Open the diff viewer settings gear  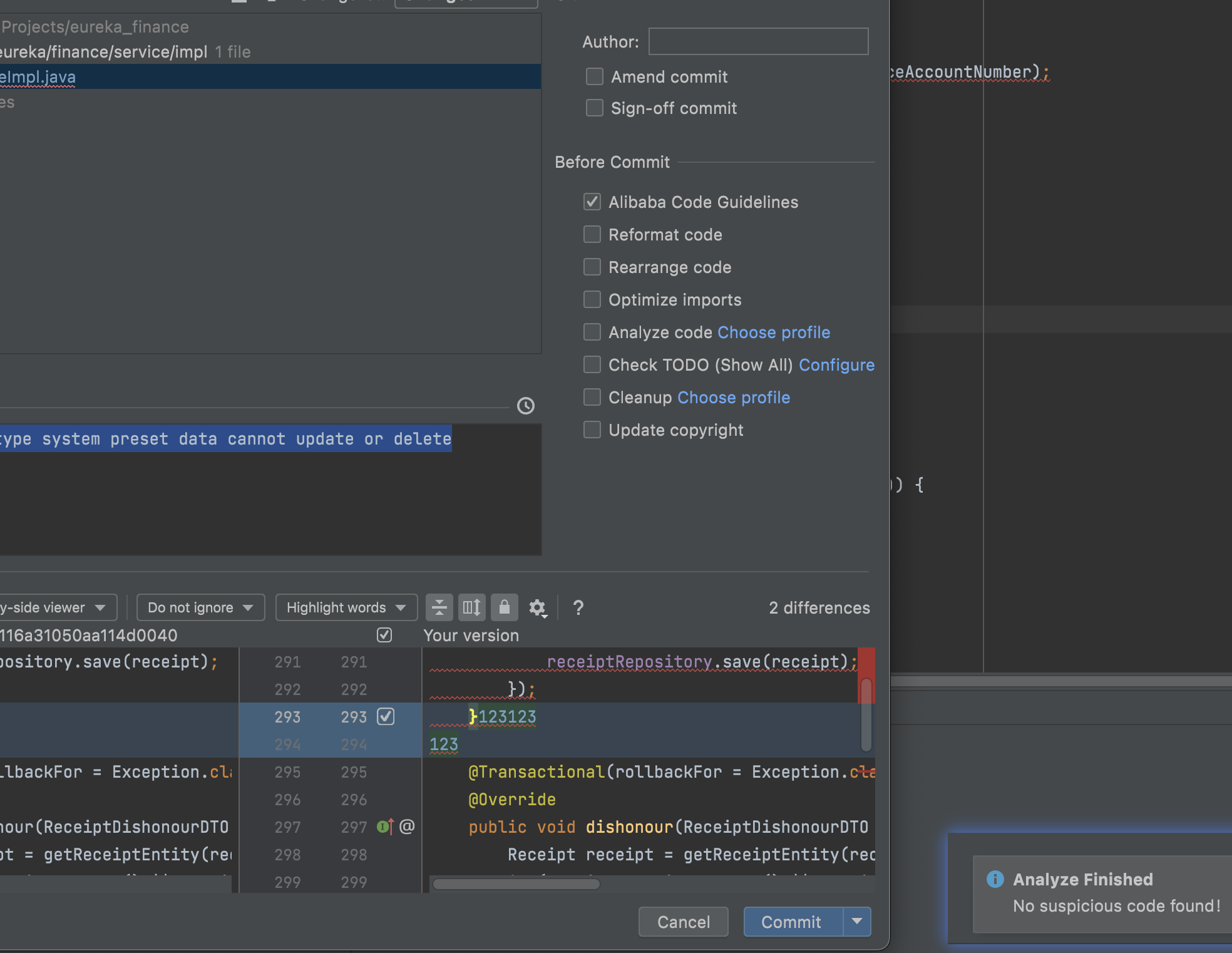pyautogui.click(x=538, y=607)
